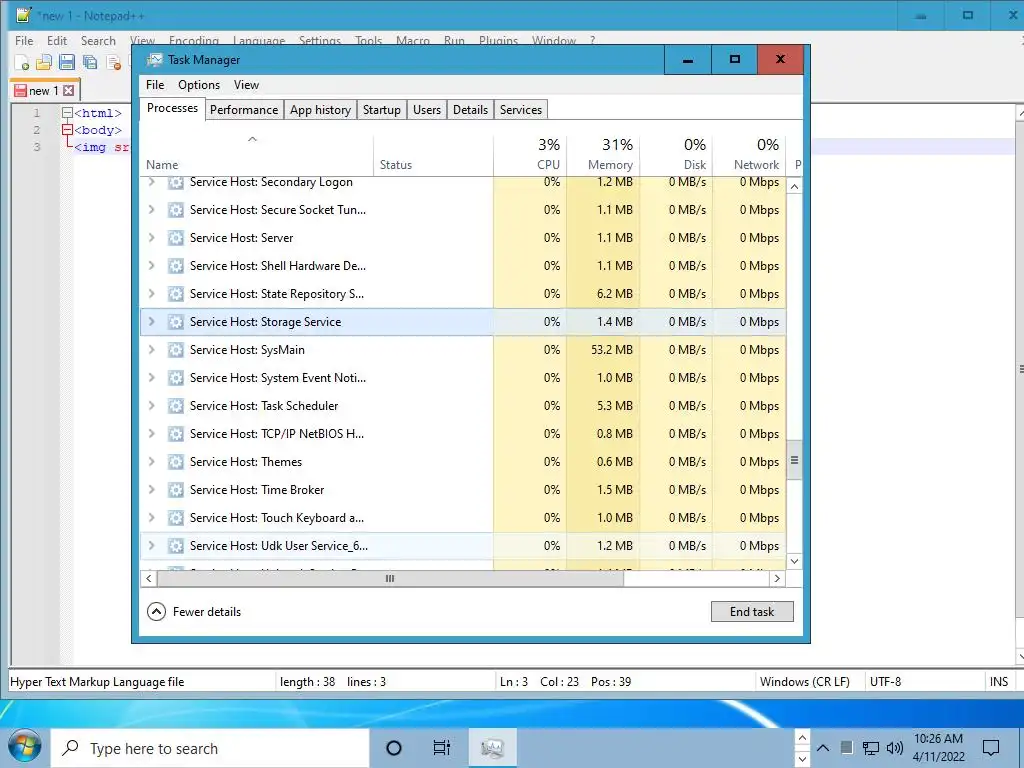Screen dimensions: 1024x768
Task: Switch to the Startup tab
Action: (x=381, y=110)
